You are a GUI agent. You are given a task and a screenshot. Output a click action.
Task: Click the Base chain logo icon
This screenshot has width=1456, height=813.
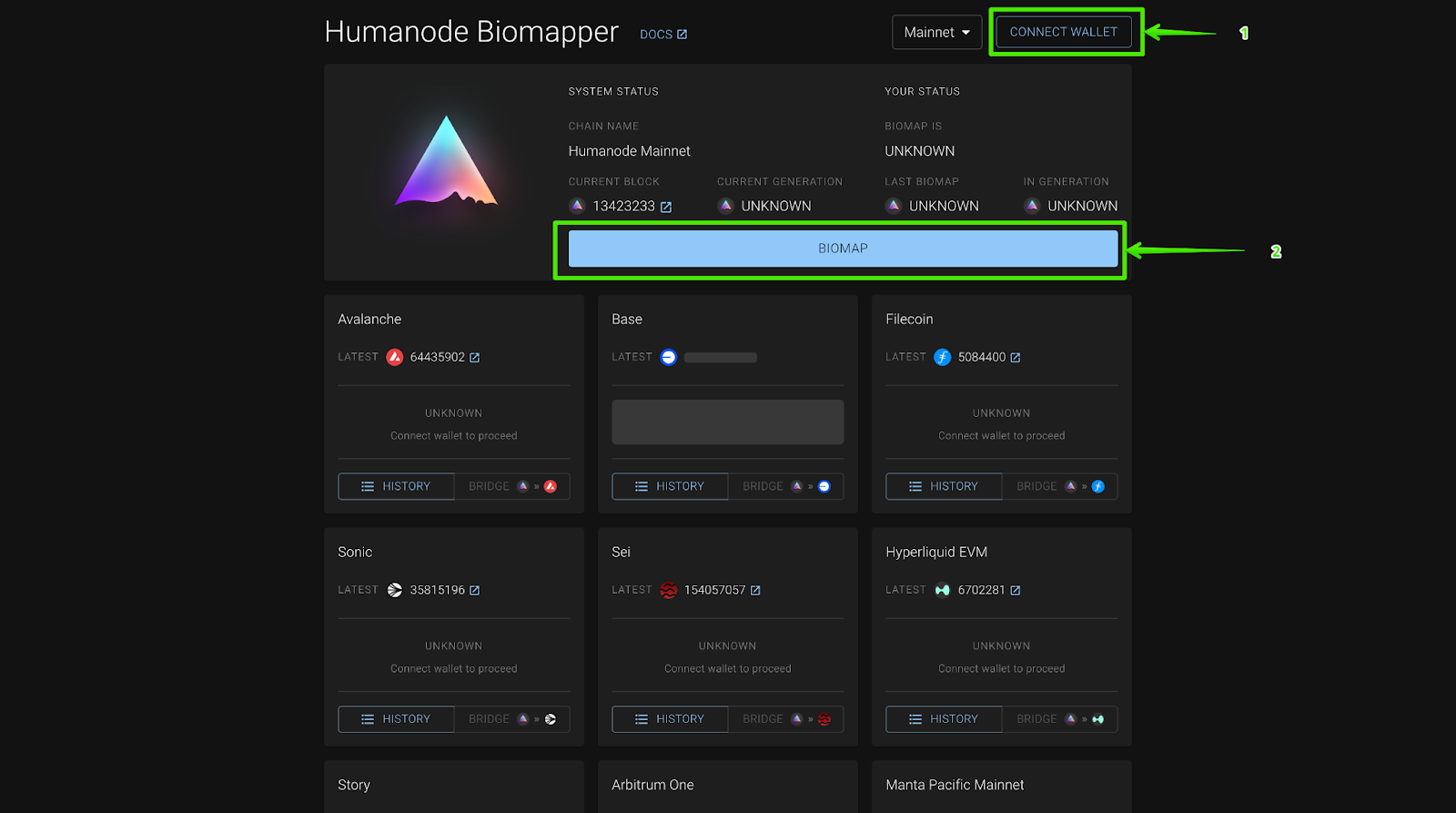(668, 357)
